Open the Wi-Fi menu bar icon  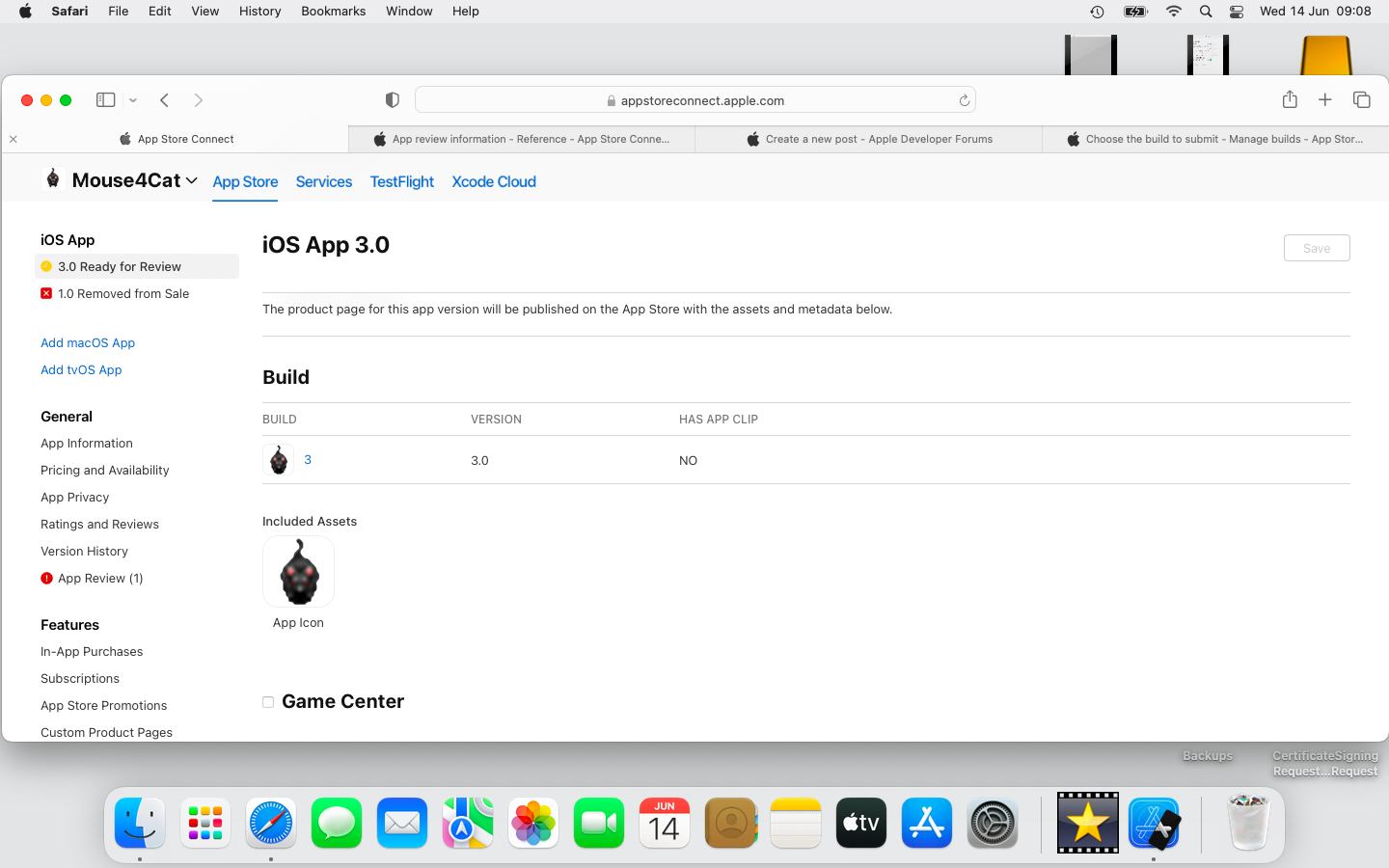1174,12
